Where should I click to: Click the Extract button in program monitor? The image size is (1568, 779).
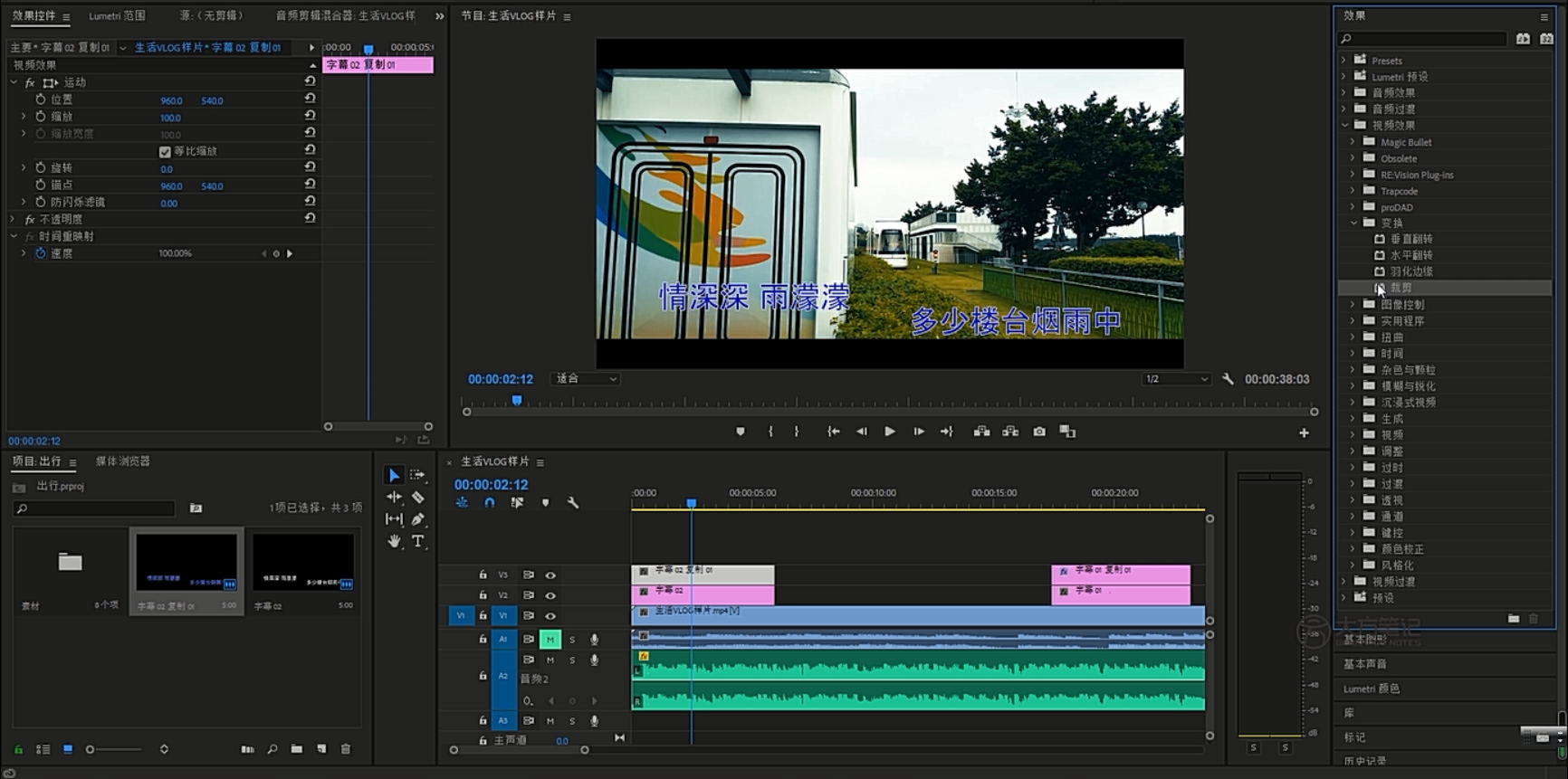tap(1010, 432)
